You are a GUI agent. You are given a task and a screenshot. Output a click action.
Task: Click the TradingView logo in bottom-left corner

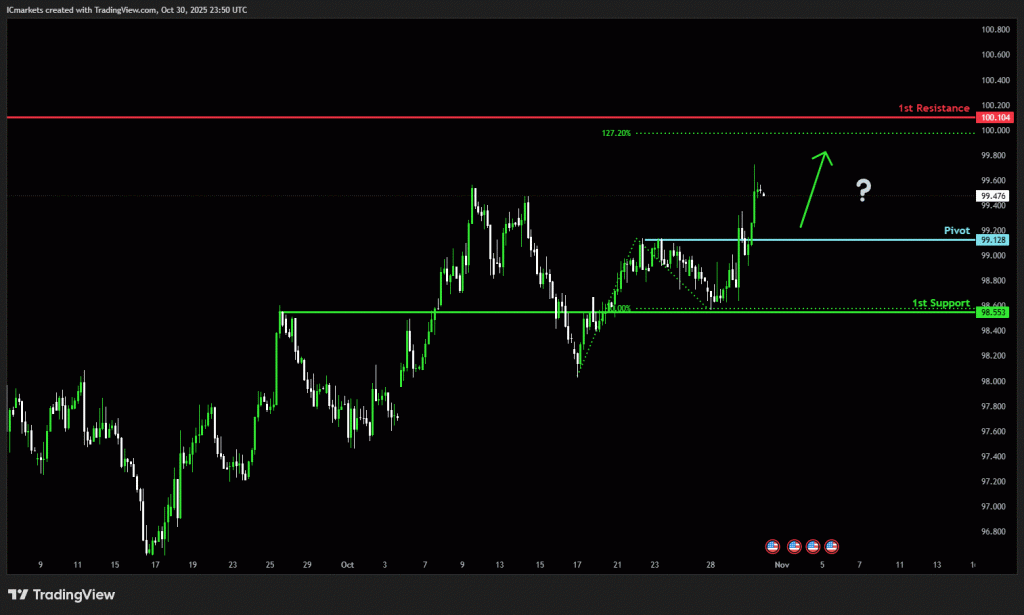coord(62,595)
